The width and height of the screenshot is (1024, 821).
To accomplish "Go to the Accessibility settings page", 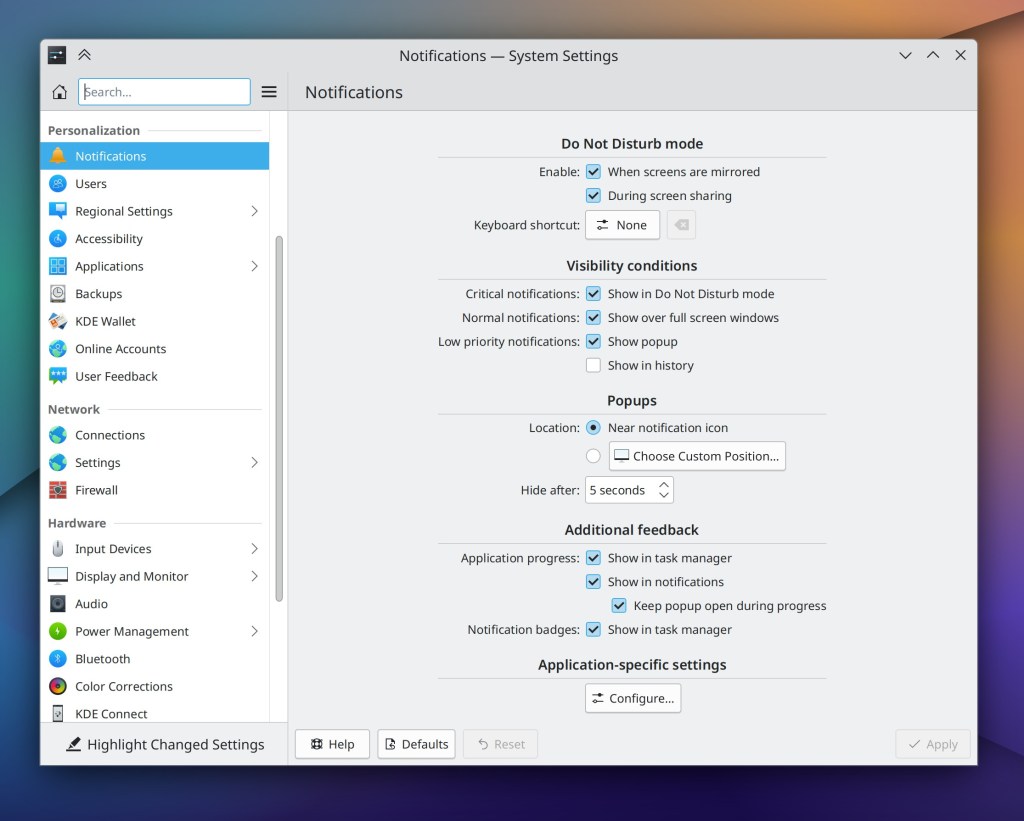I will tap(109, 239).
